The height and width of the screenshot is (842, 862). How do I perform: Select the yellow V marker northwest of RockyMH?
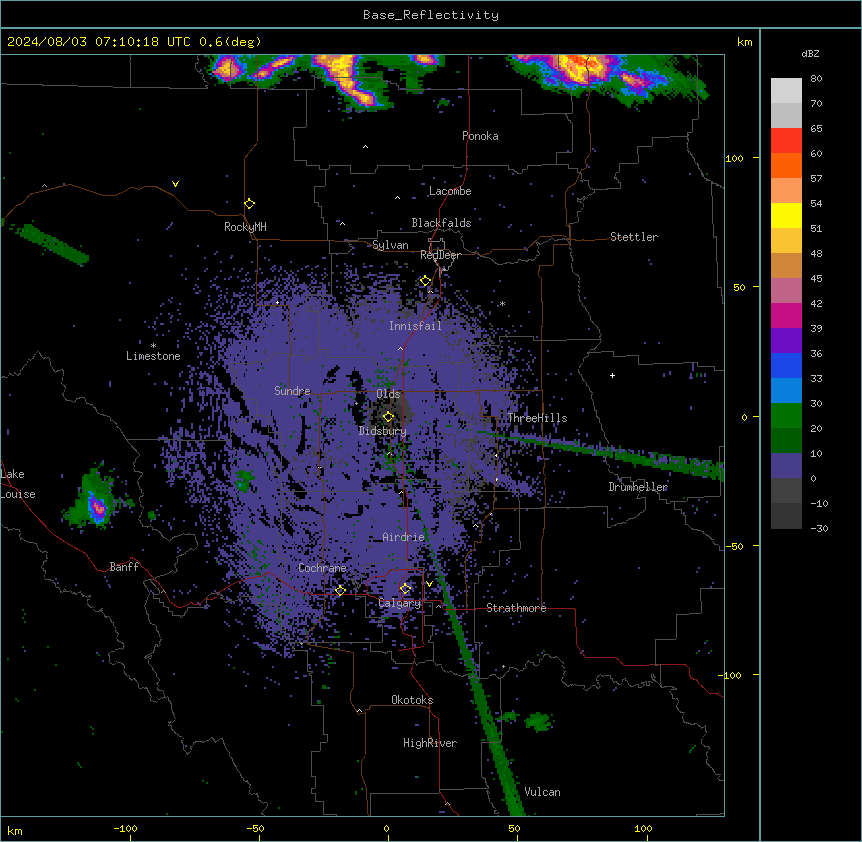pos(175,184)
